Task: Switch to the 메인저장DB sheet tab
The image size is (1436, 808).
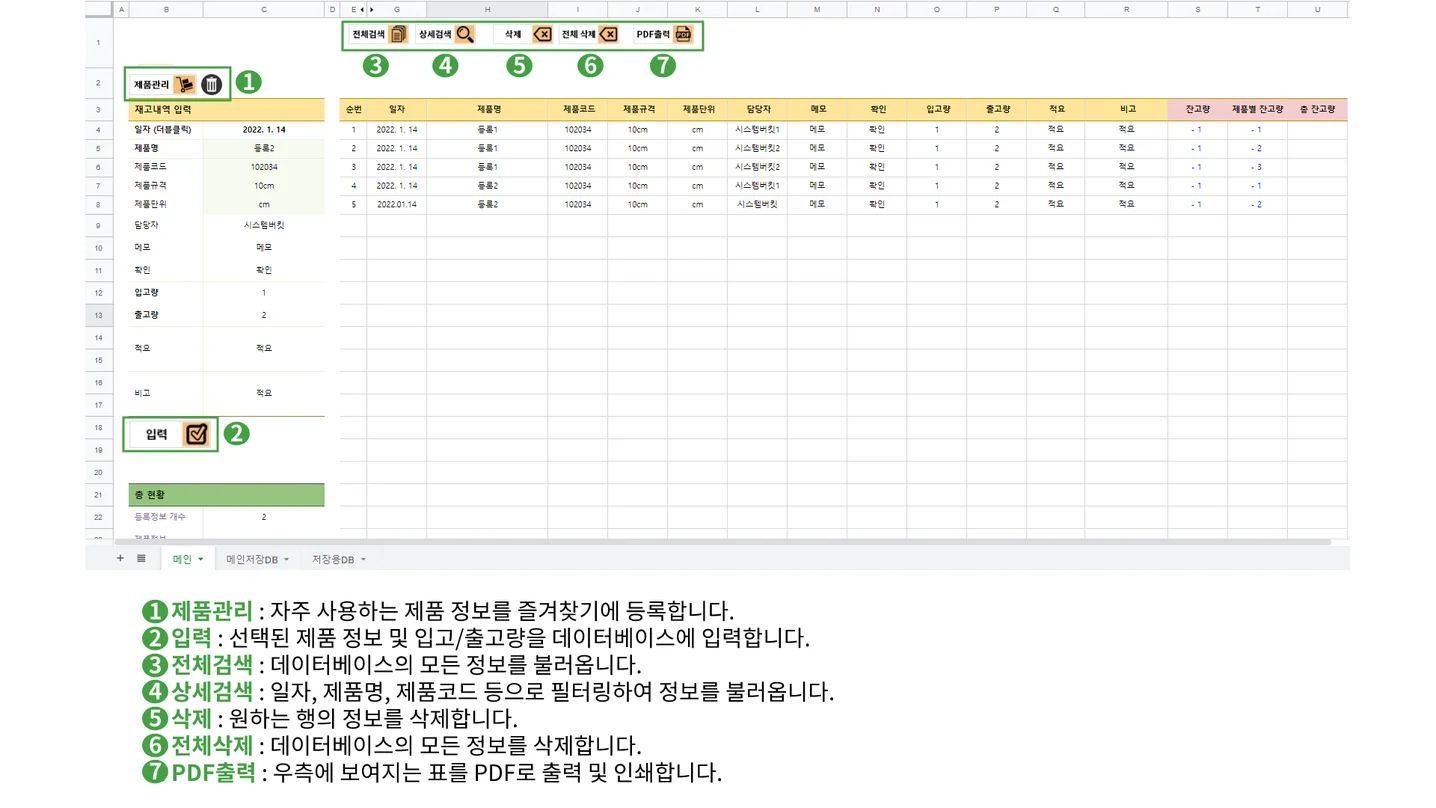Action: pos(258,559)
